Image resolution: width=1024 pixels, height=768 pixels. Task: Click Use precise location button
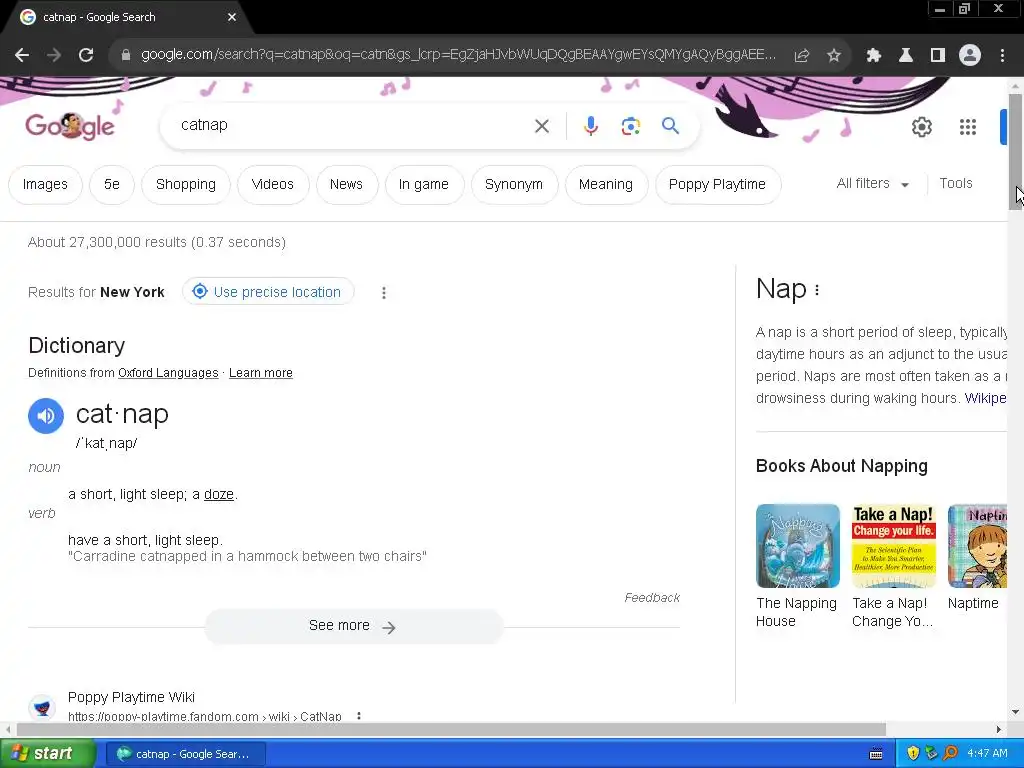point(268,292)
